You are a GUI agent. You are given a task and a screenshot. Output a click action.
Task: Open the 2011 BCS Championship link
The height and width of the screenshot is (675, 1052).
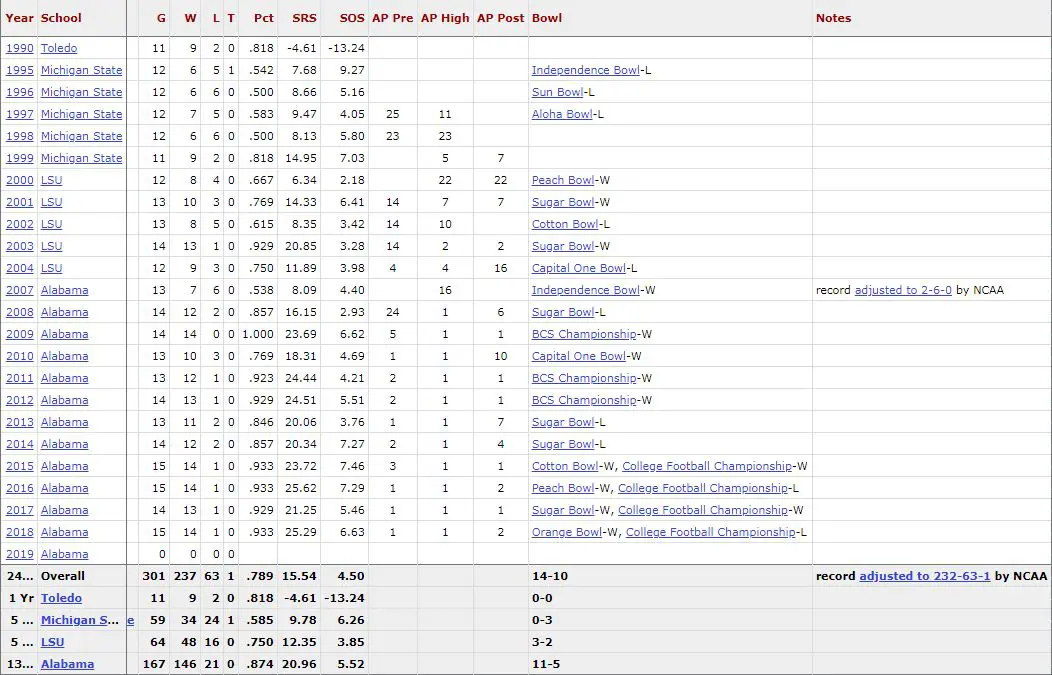point(584,378)
